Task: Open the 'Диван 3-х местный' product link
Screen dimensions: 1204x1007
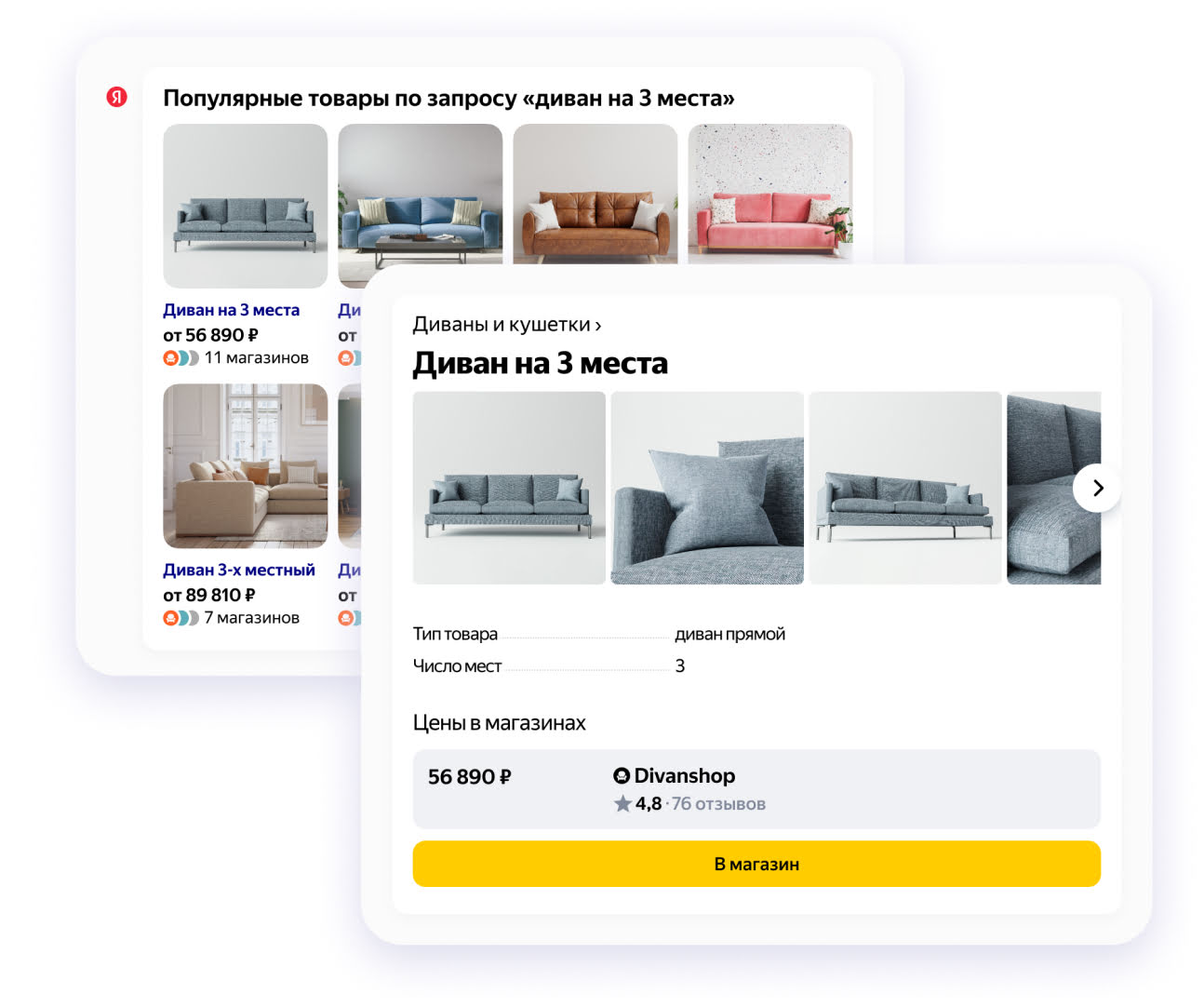Action: [x=239, y=570]
